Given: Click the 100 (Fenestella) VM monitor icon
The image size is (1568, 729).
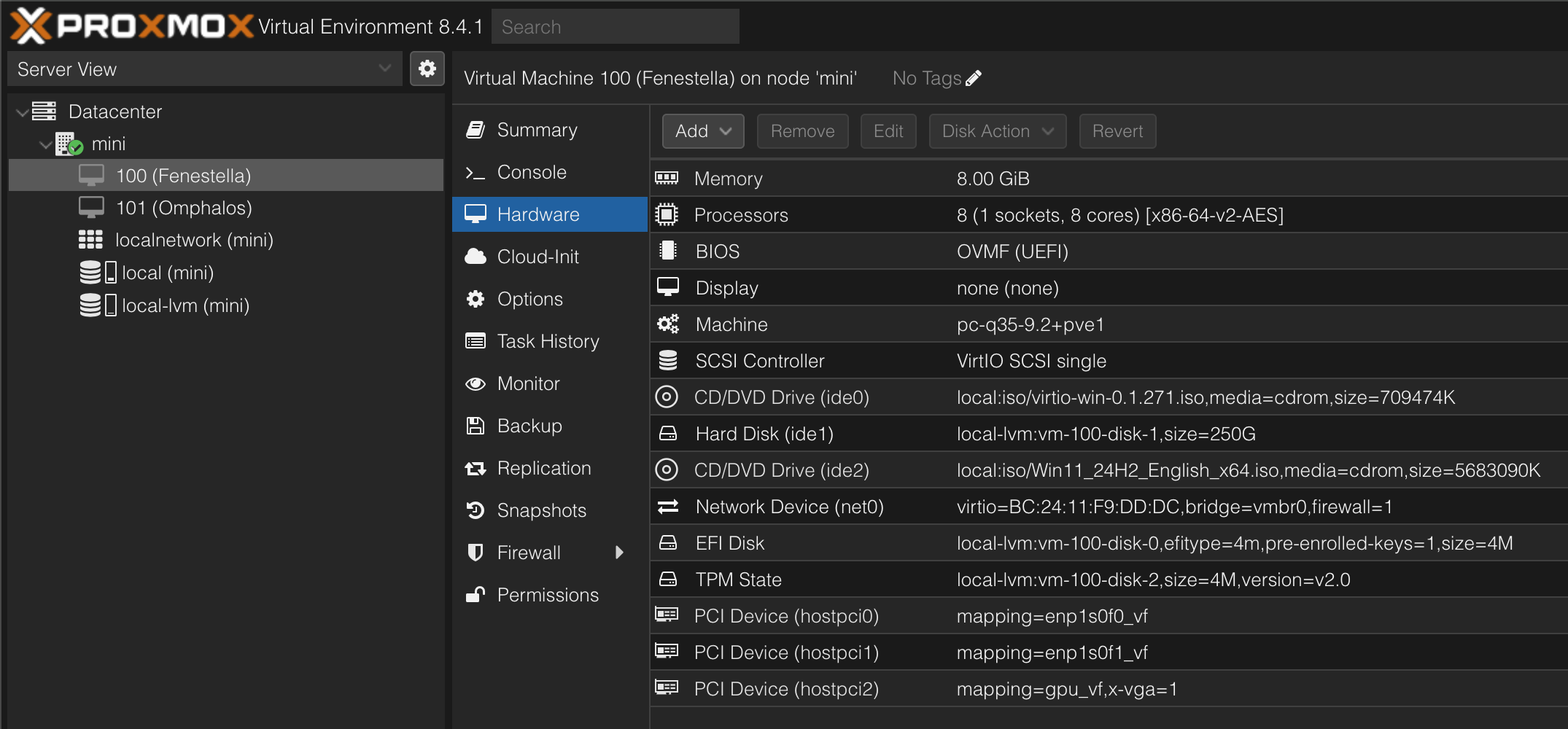Looking at the screenshot, I should (x=92, y=176).
